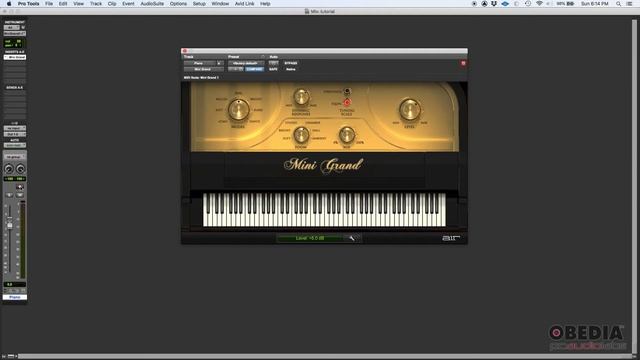Click the Model selector knob in Mini Grand
Viewport: 640px width, 360px height.
click(238, 109)
